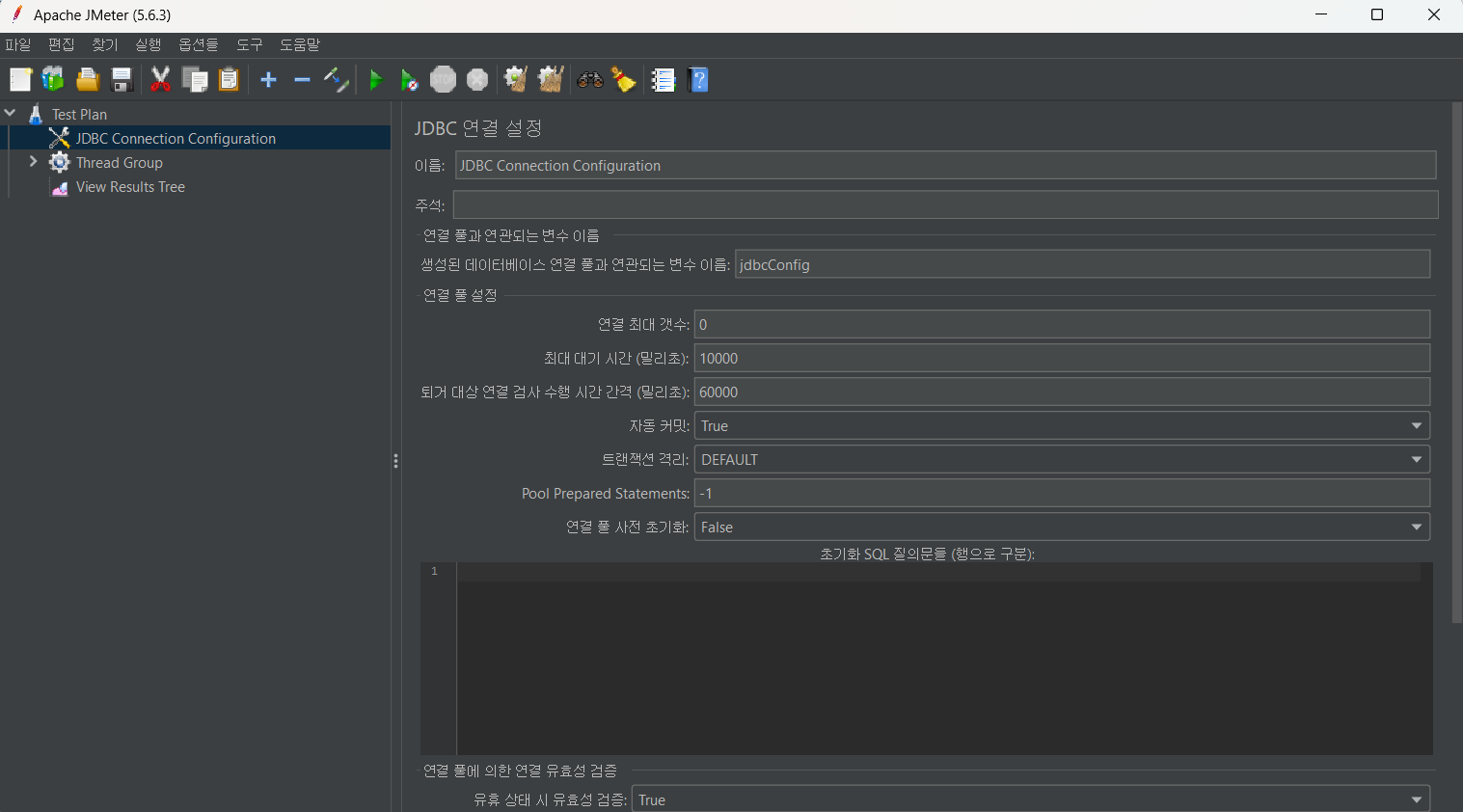Image resolution: width=1463 pixels, height=812 pixels.
Task: Open the 자동 커밋 True dropdown
Action: click(1062, 425)
